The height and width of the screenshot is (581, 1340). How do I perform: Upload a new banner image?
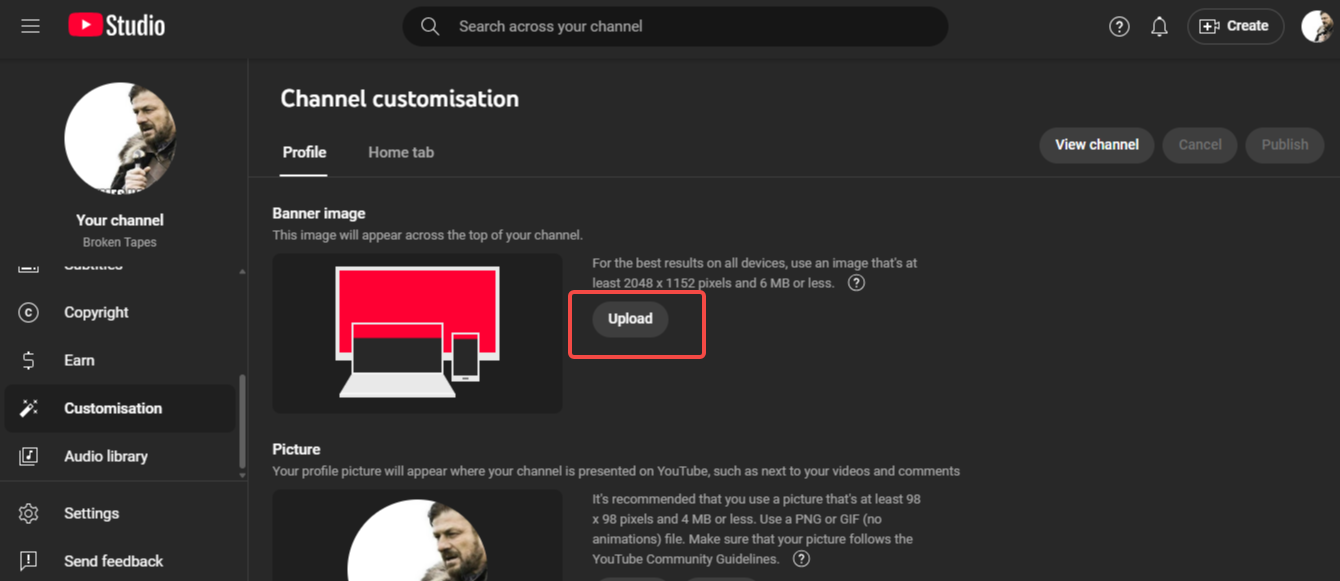pyautogui.click(x=630, y=319)
